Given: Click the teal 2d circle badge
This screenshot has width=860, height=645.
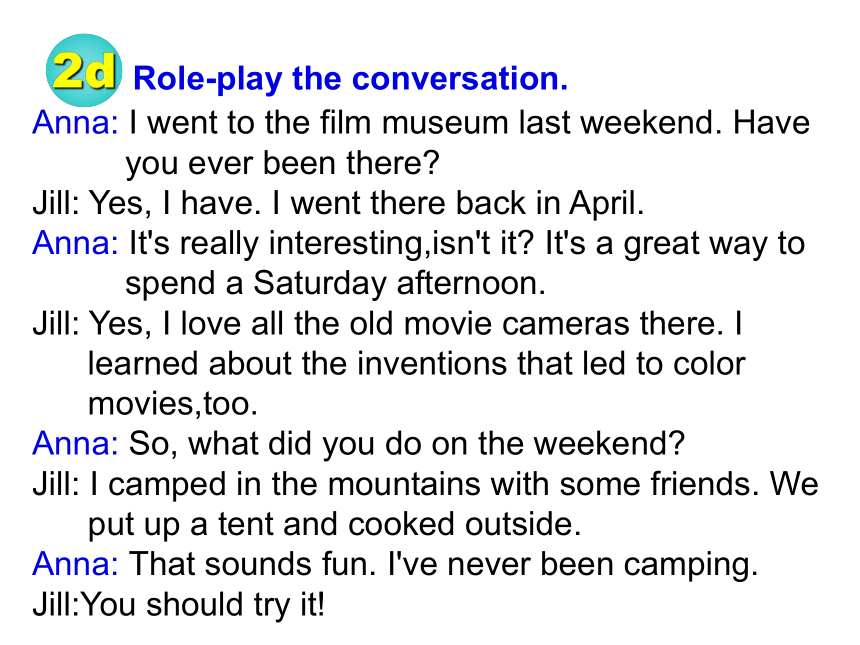Looking at the screenshot, I should coord(83,70).
